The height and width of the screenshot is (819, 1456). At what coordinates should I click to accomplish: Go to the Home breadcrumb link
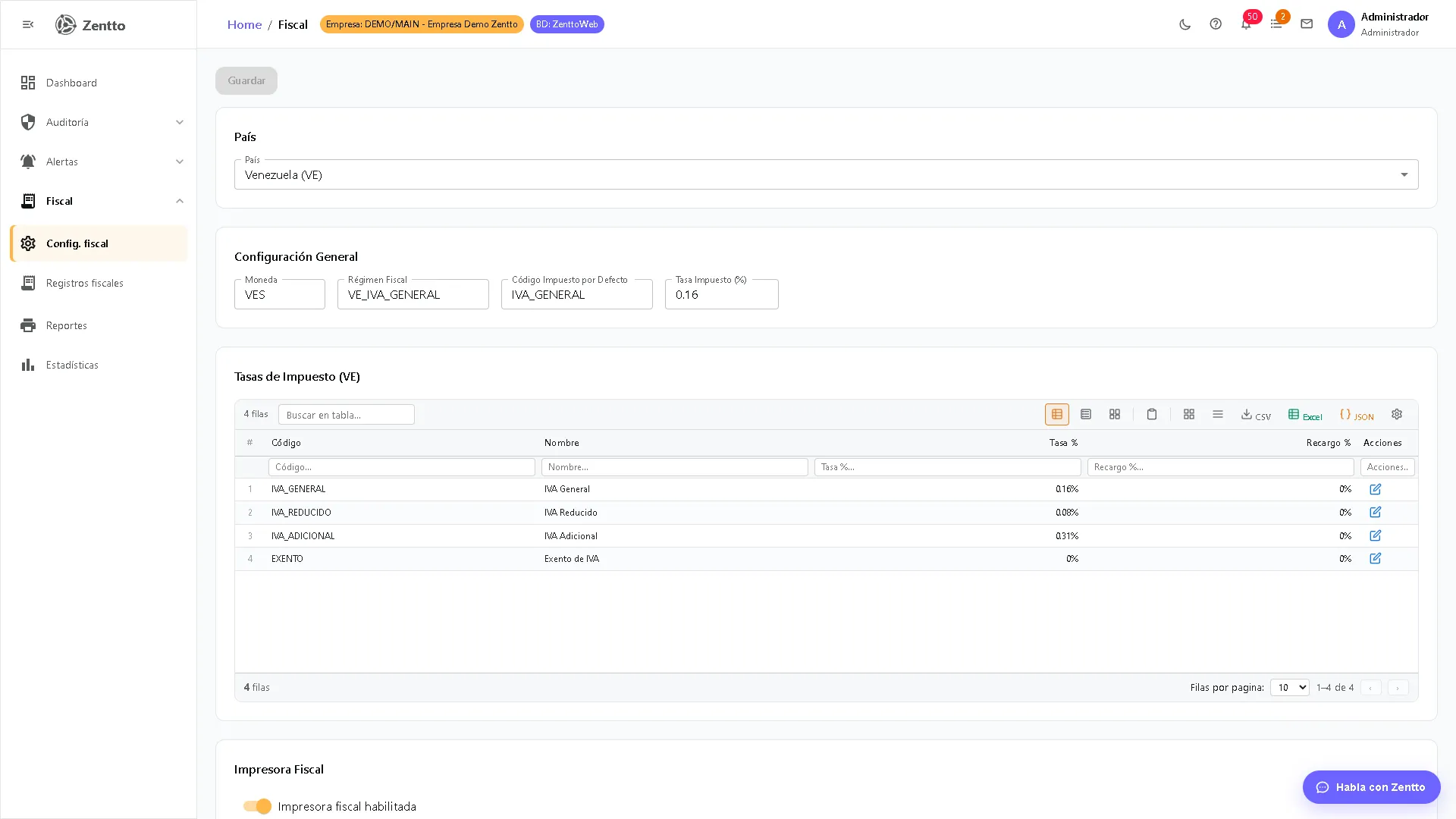point(244,24)
